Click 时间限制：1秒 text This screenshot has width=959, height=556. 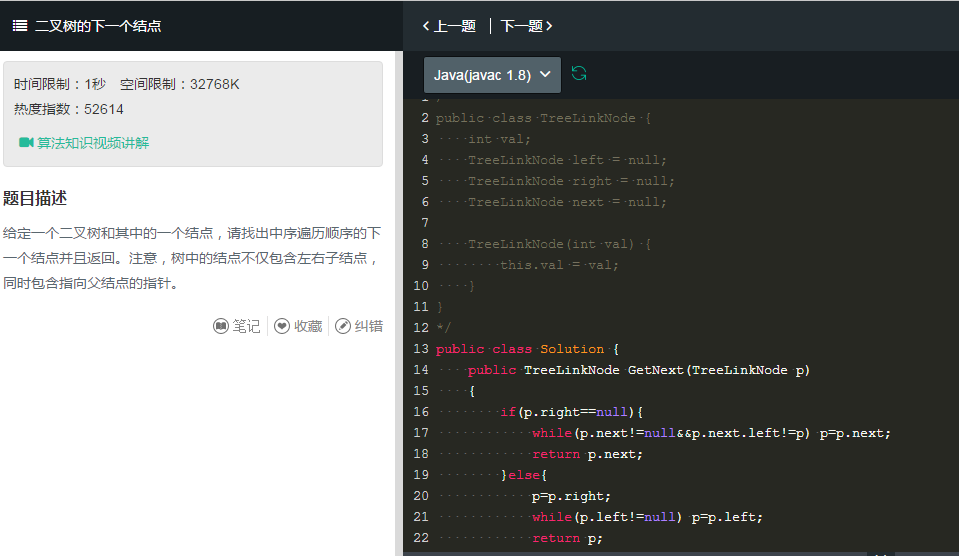(x=60, y=84)
